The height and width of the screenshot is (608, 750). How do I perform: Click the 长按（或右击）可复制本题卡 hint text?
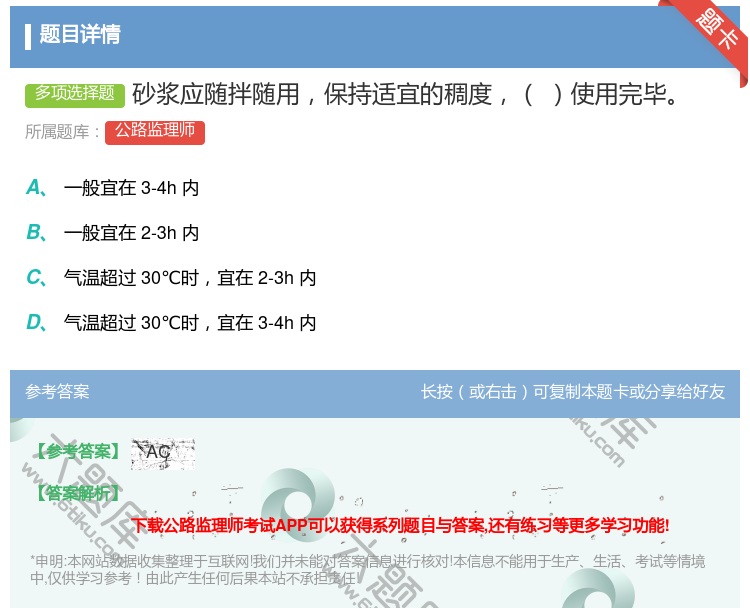click(x=573, y=392)
